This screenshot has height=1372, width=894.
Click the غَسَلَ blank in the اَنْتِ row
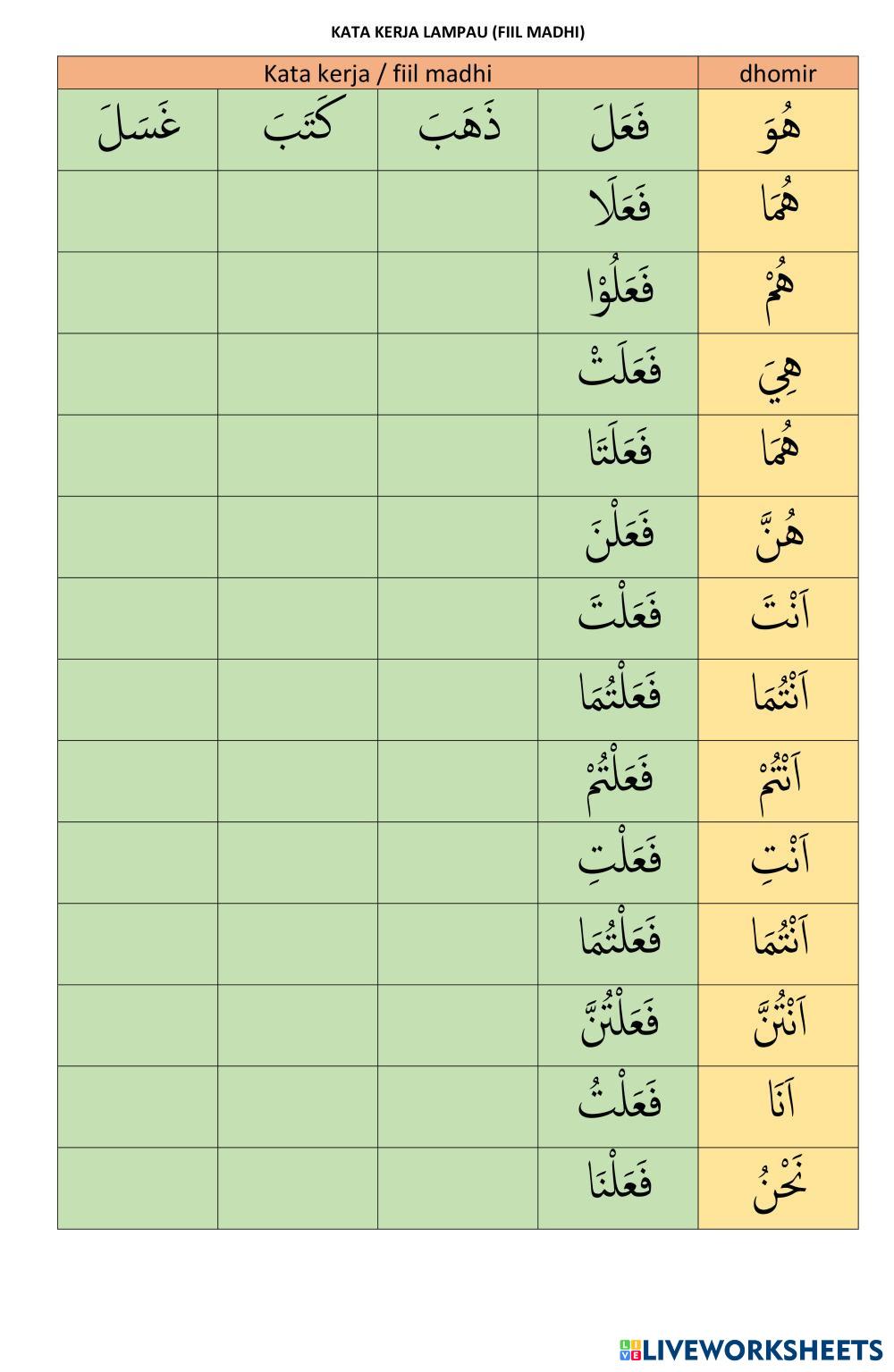138,863
